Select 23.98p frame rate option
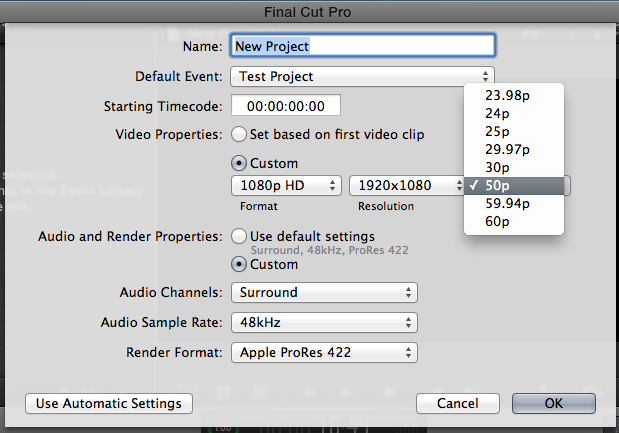Screen dimensions: 619x433 pyautogui.click(x=507, y=95)
